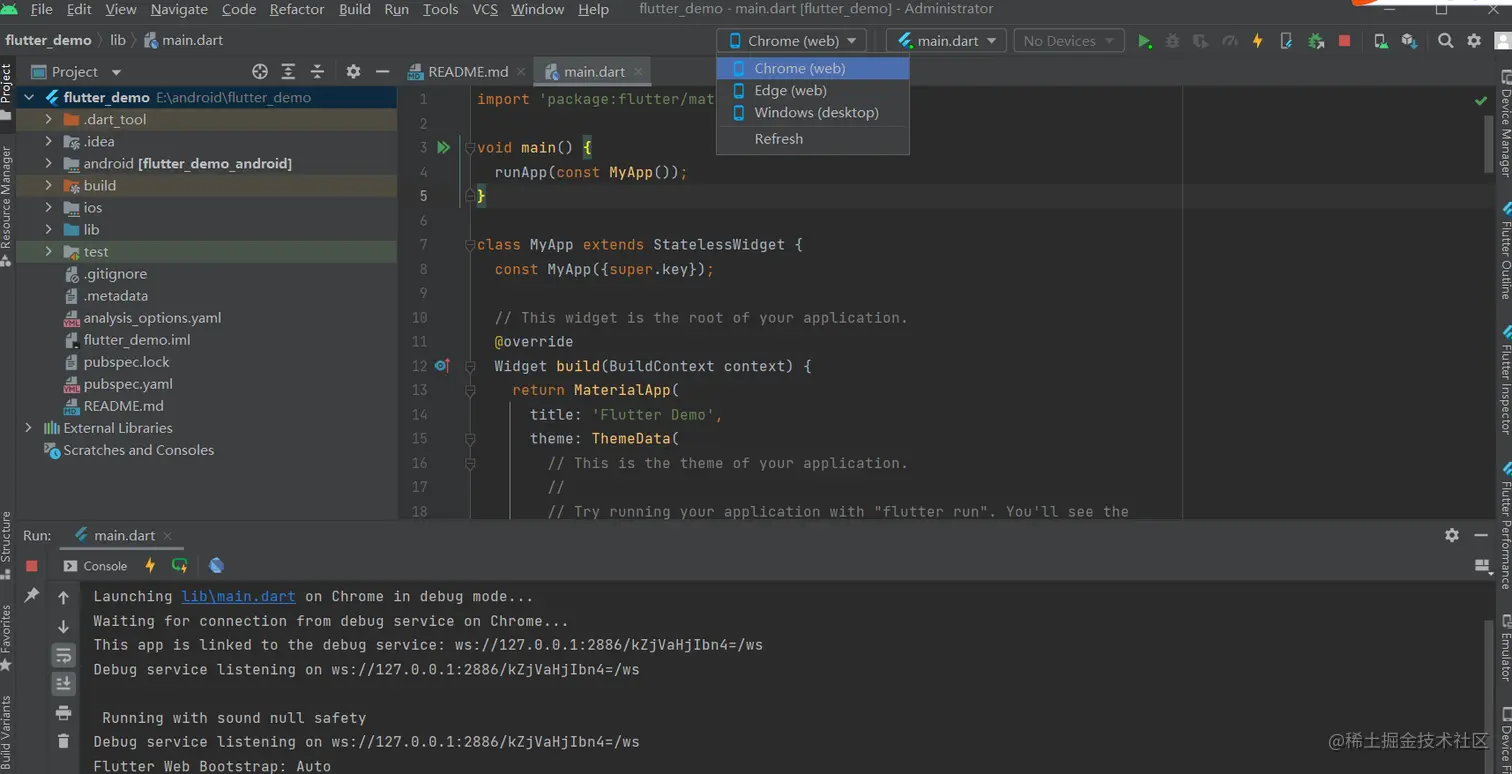Viewport: 1512px width, 774px height.
Task: Open the Flutter Outline side panel
Action: point(1504,251)
